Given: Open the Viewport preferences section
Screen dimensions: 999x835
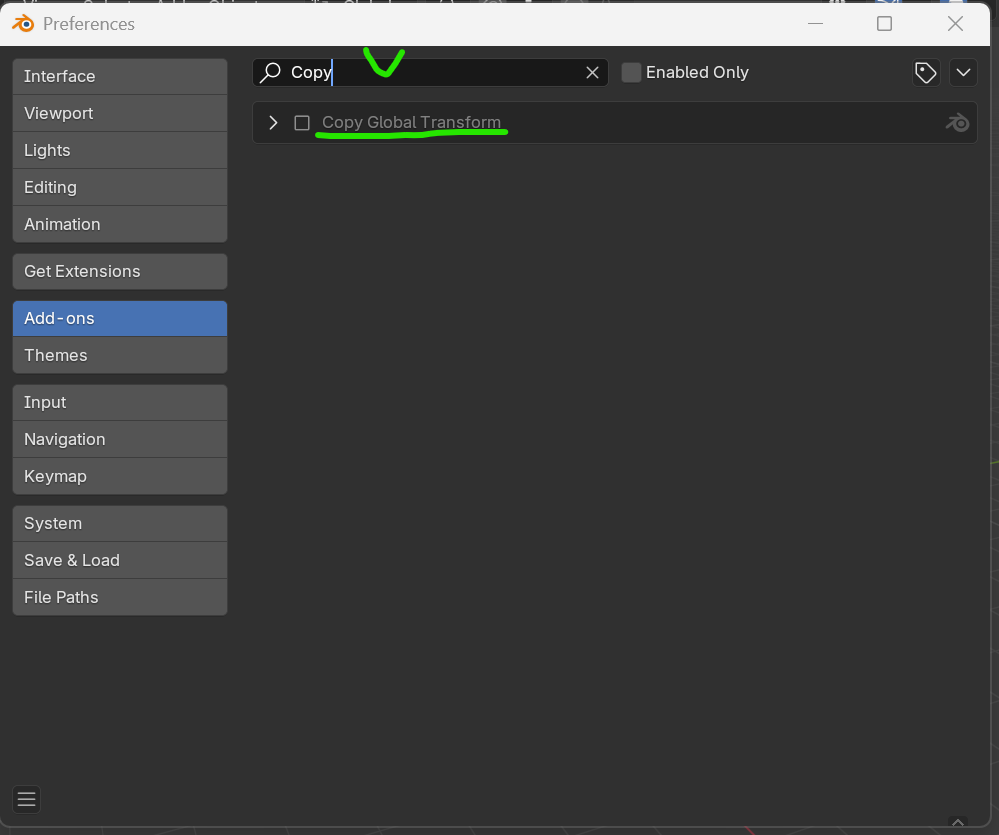Looking at the screenshot, I should point(120,114).
